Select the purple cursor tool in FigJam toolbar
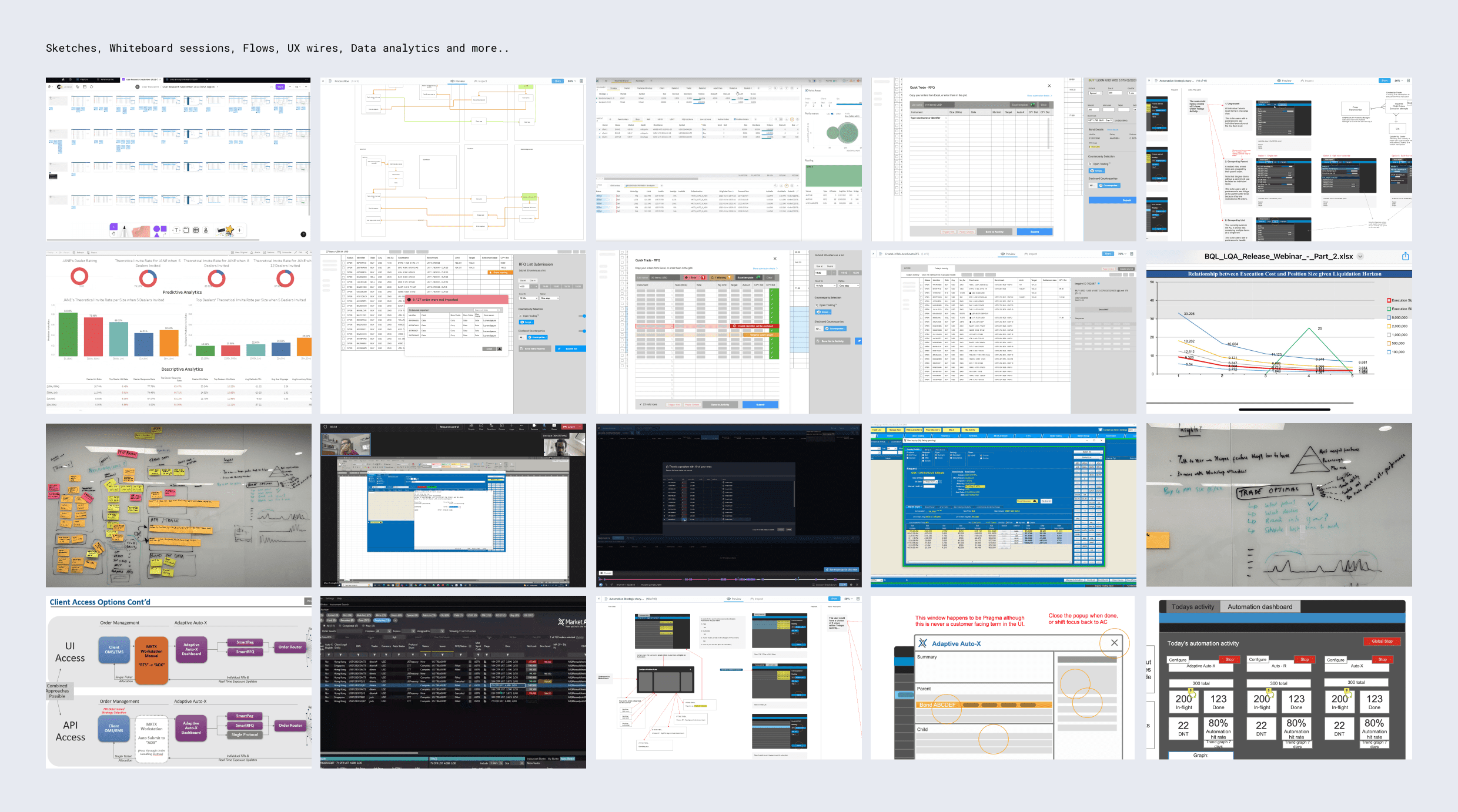1458x812 pixels. click(x=113, y=227)
